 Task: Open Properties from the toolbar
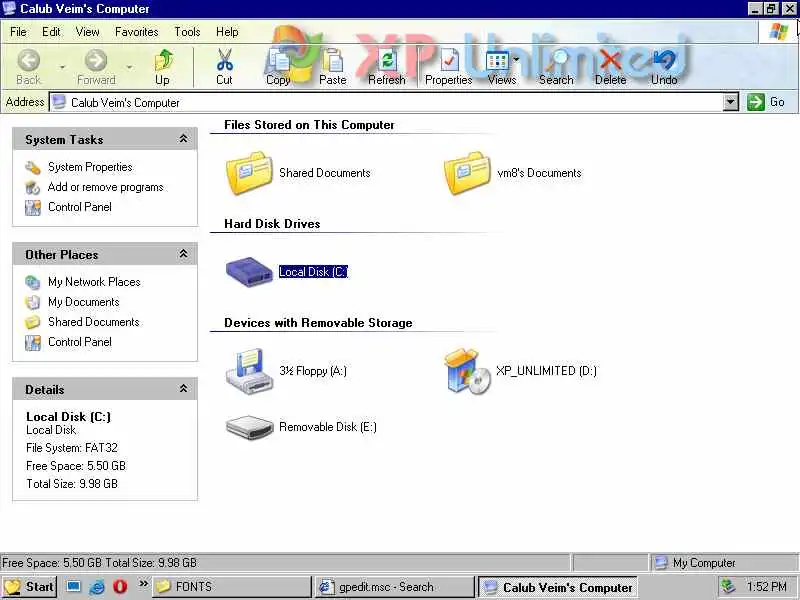[x=448, y=67]
